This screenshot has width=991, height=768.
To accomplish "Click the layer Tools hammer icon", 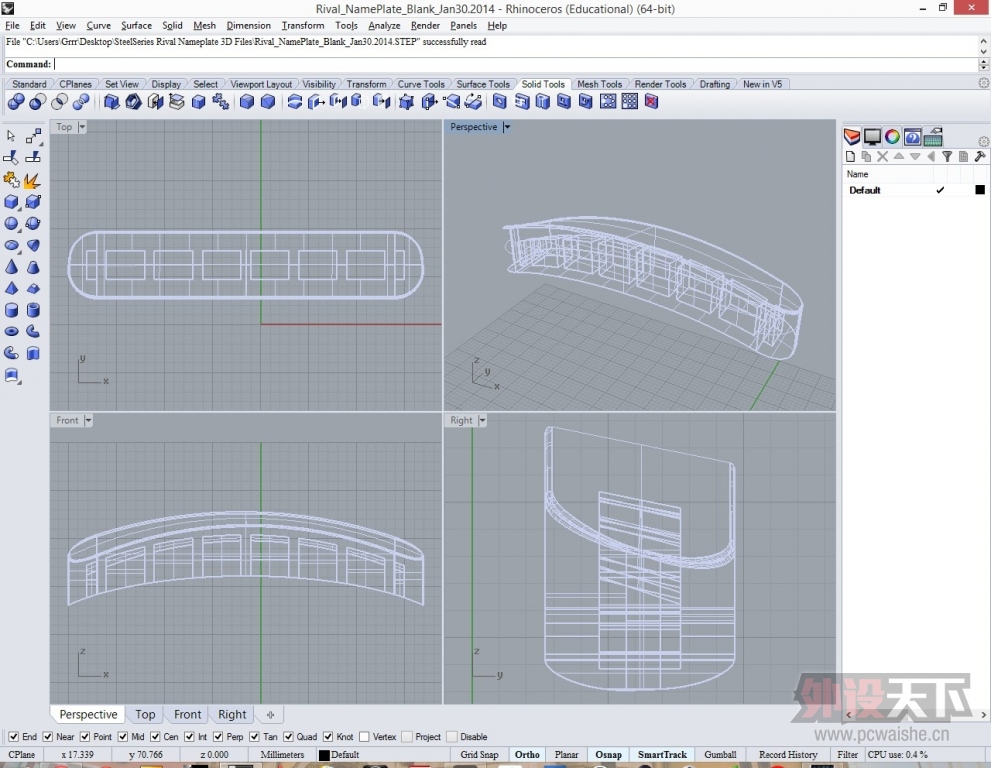I will click(x=980, y=157).
